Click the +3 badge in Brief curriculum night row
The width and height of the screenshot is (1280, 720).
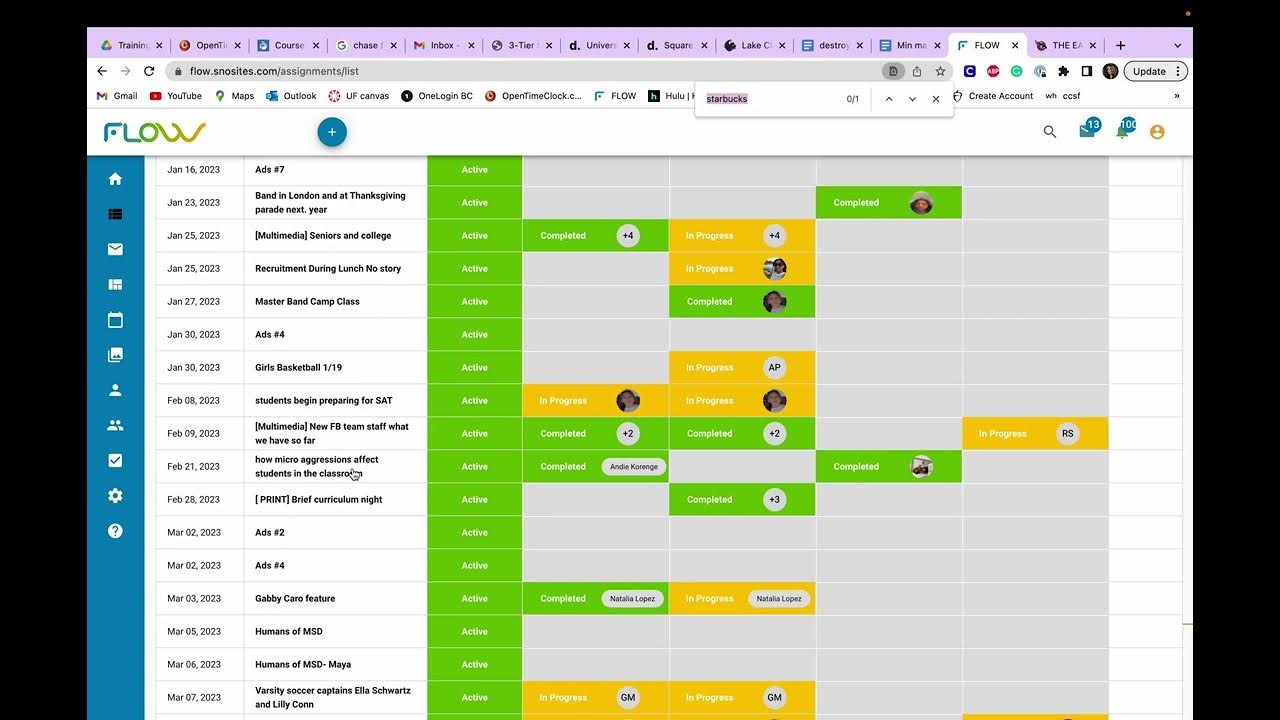[x=774, y=500]
